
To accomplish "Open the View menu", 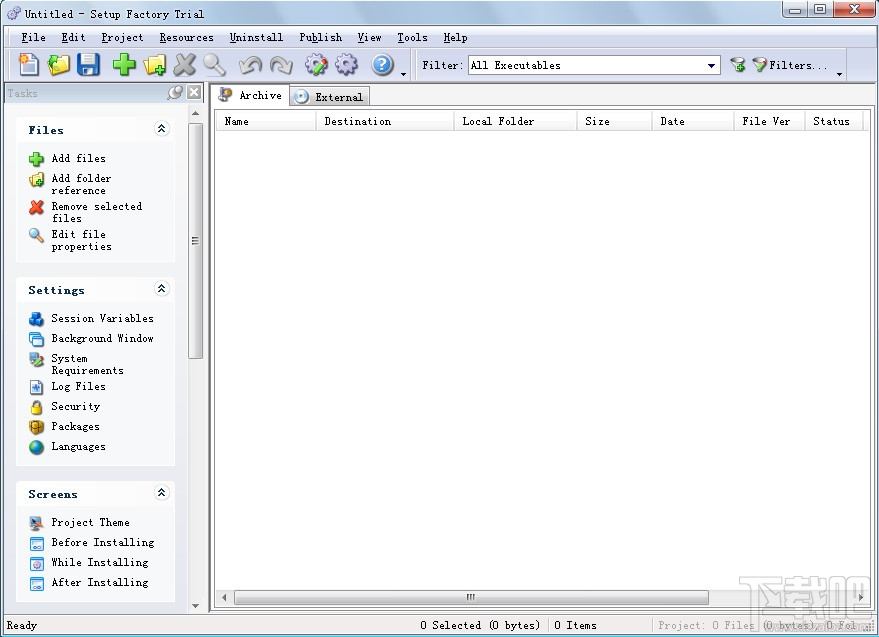I will [x=369, y=38].
